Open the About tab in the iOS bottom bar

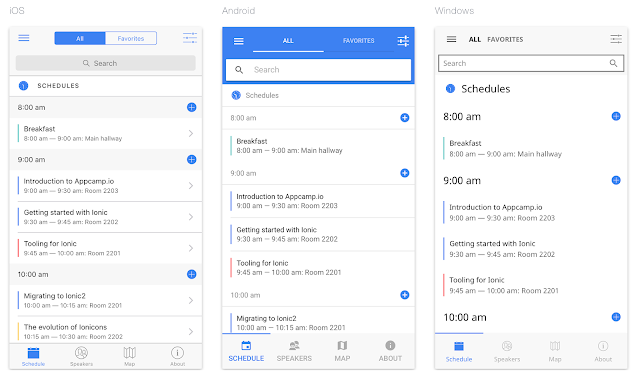[x=178, y=356]
